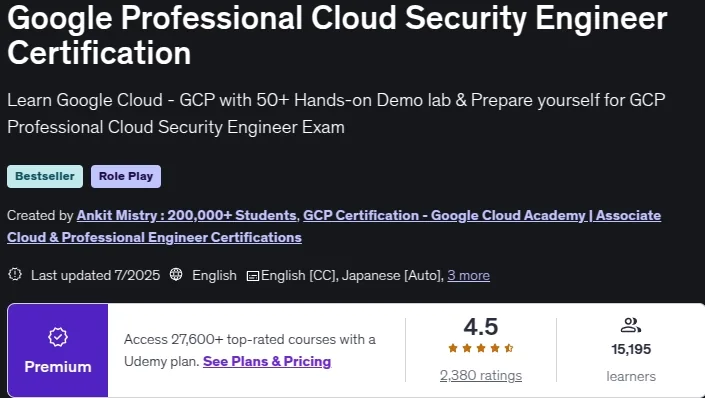
Task: Click the 'English' language text
Action: (x=214, y=275)
